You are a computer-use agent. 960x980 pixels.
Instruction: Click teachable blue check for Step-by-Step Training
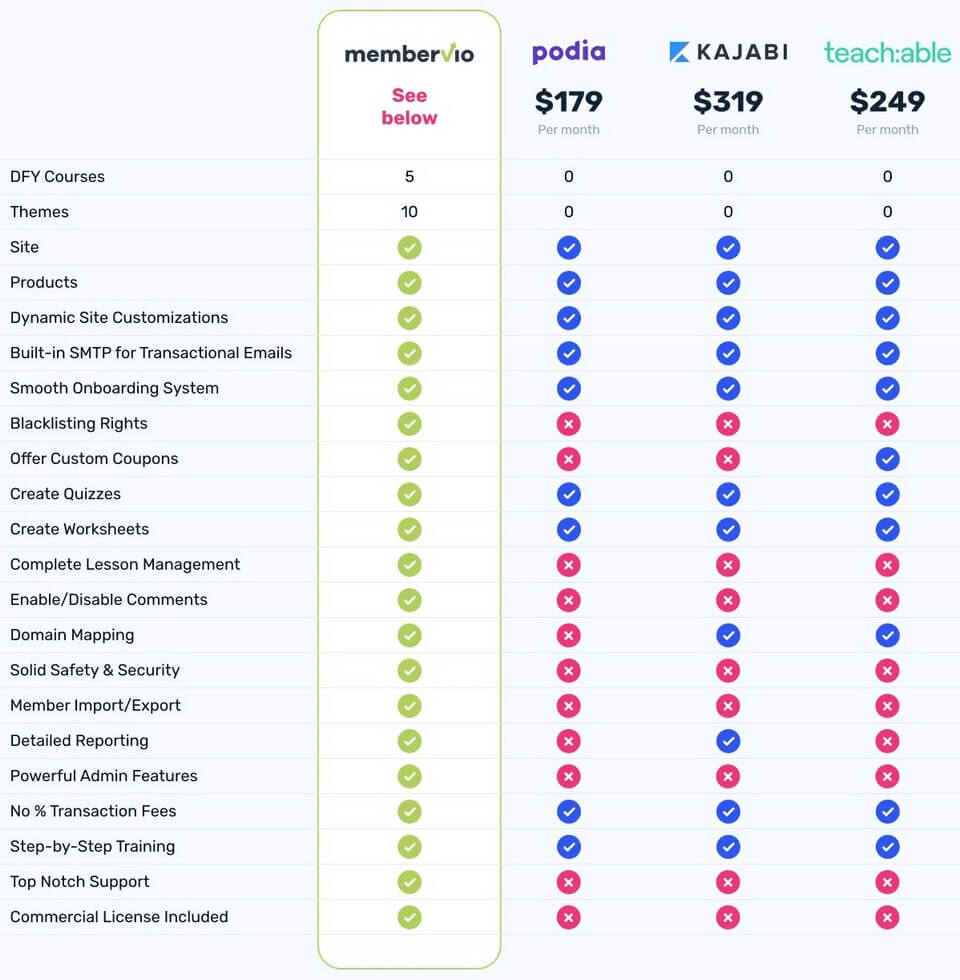[888, 847]
